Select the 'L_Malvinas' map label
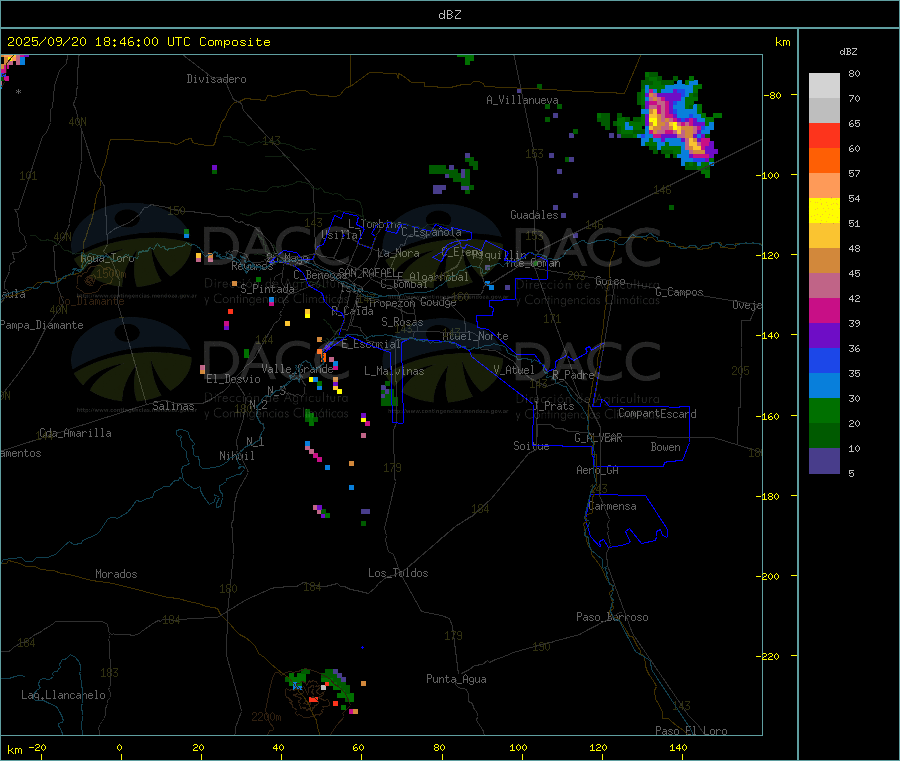Screen dimensions: 900x761 click(x=394, y=371)
